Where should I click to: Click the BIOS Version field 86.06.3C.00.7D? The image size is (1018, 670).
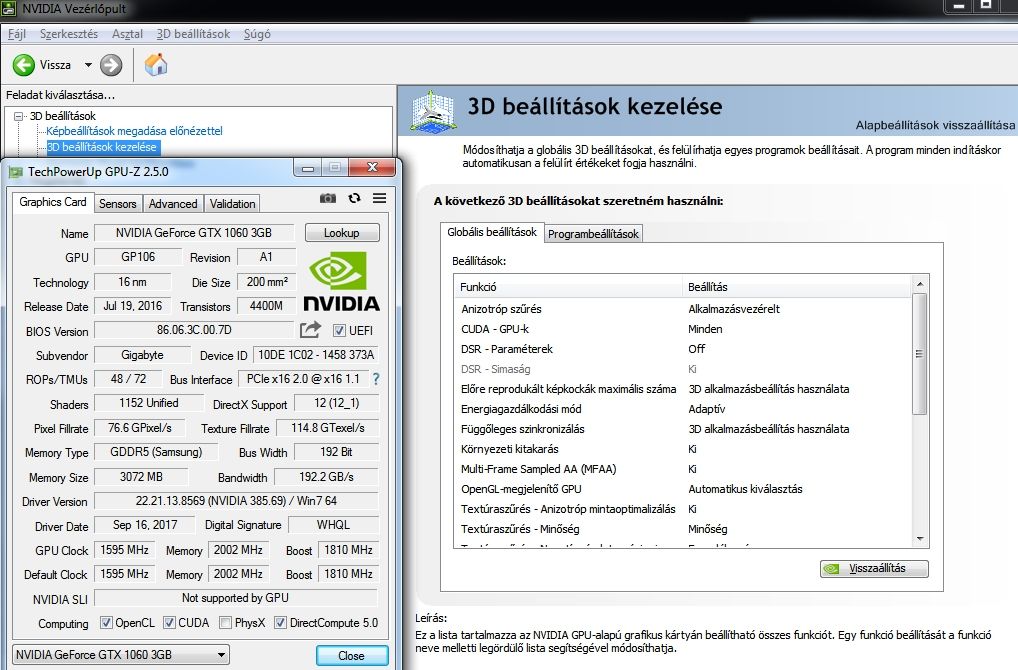(194, 330)
